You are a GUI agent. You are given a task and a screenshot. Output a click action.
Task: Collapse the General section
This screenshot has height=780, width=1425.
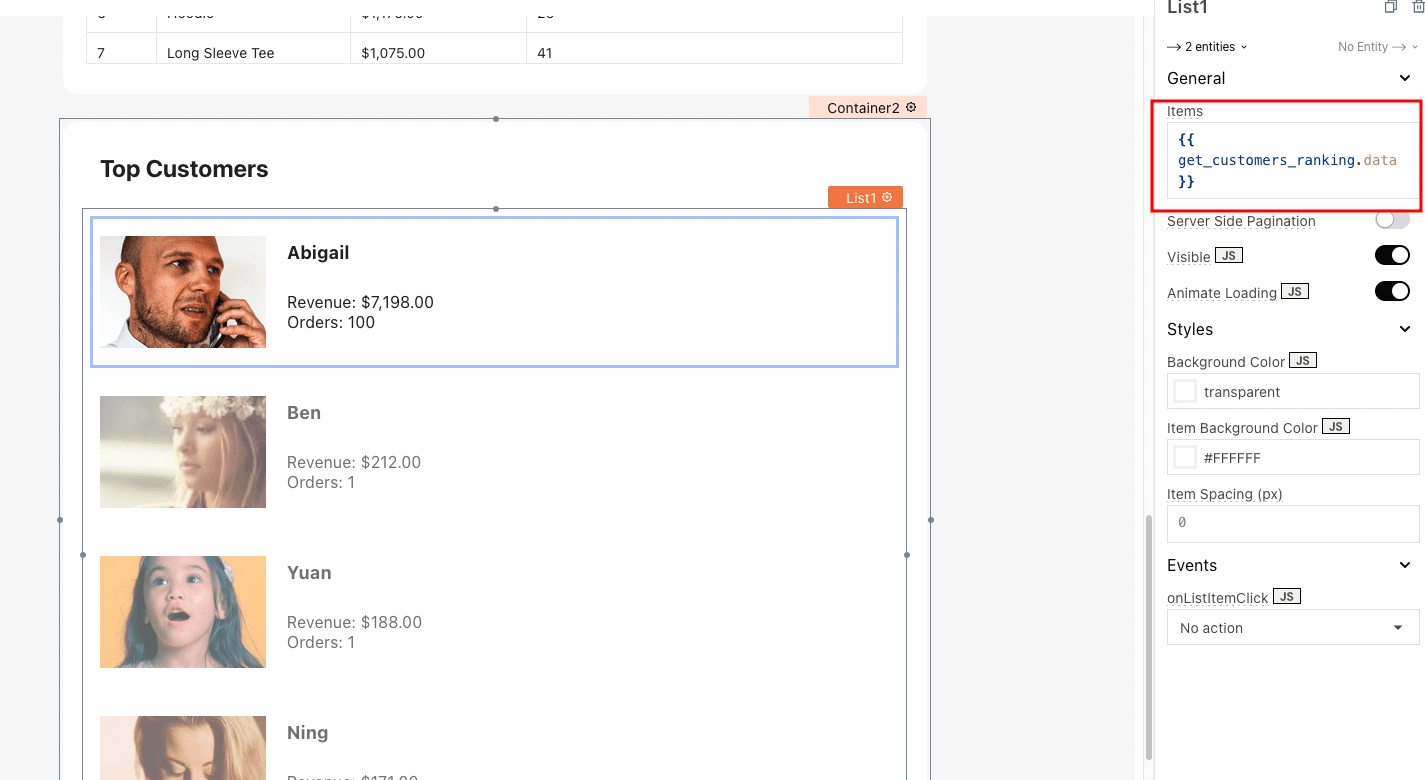coord(1405,78)
